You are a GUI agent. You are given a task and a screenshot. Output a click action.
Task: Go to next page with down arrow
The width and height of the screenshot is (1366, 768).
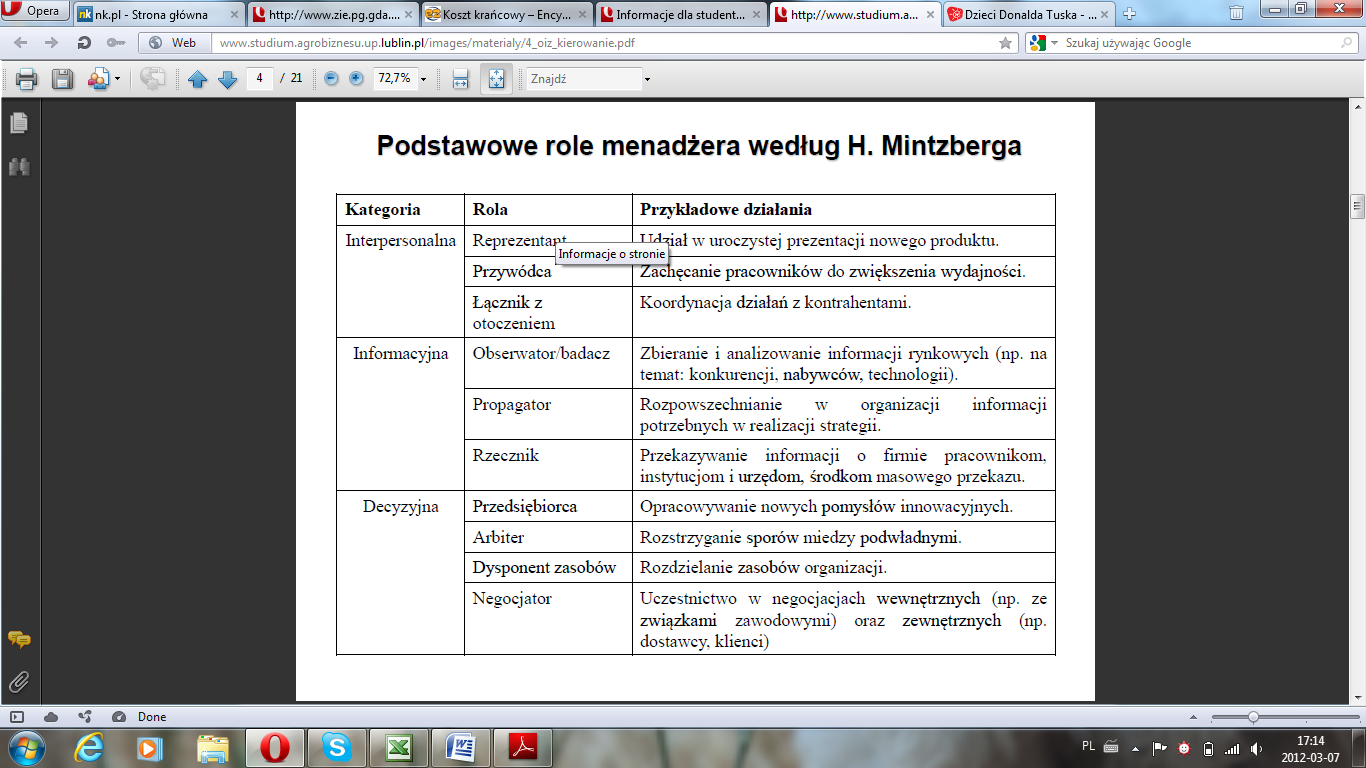coord(227,79)
